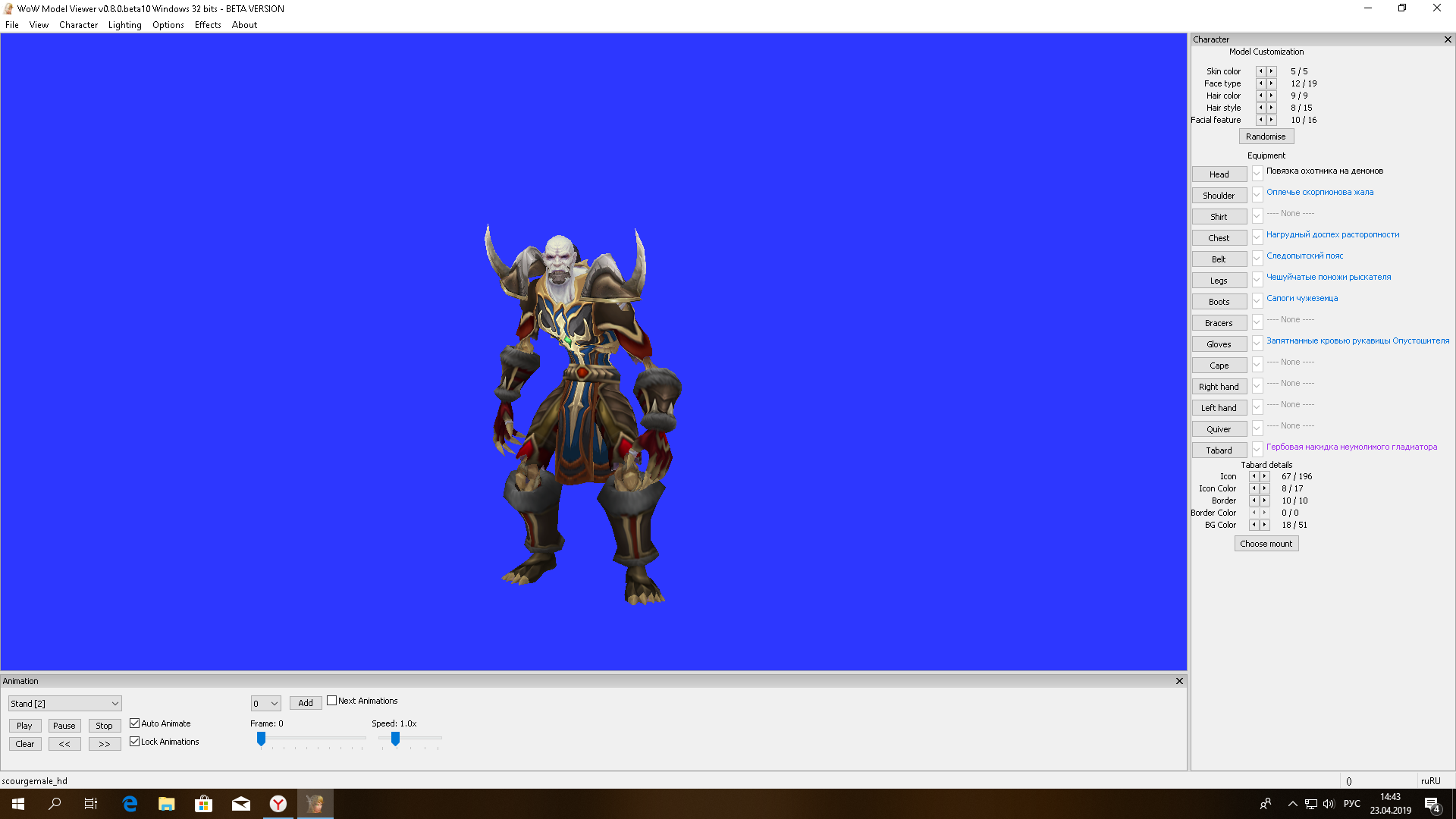Enable Next Animations checkbox

coord(332,701)
